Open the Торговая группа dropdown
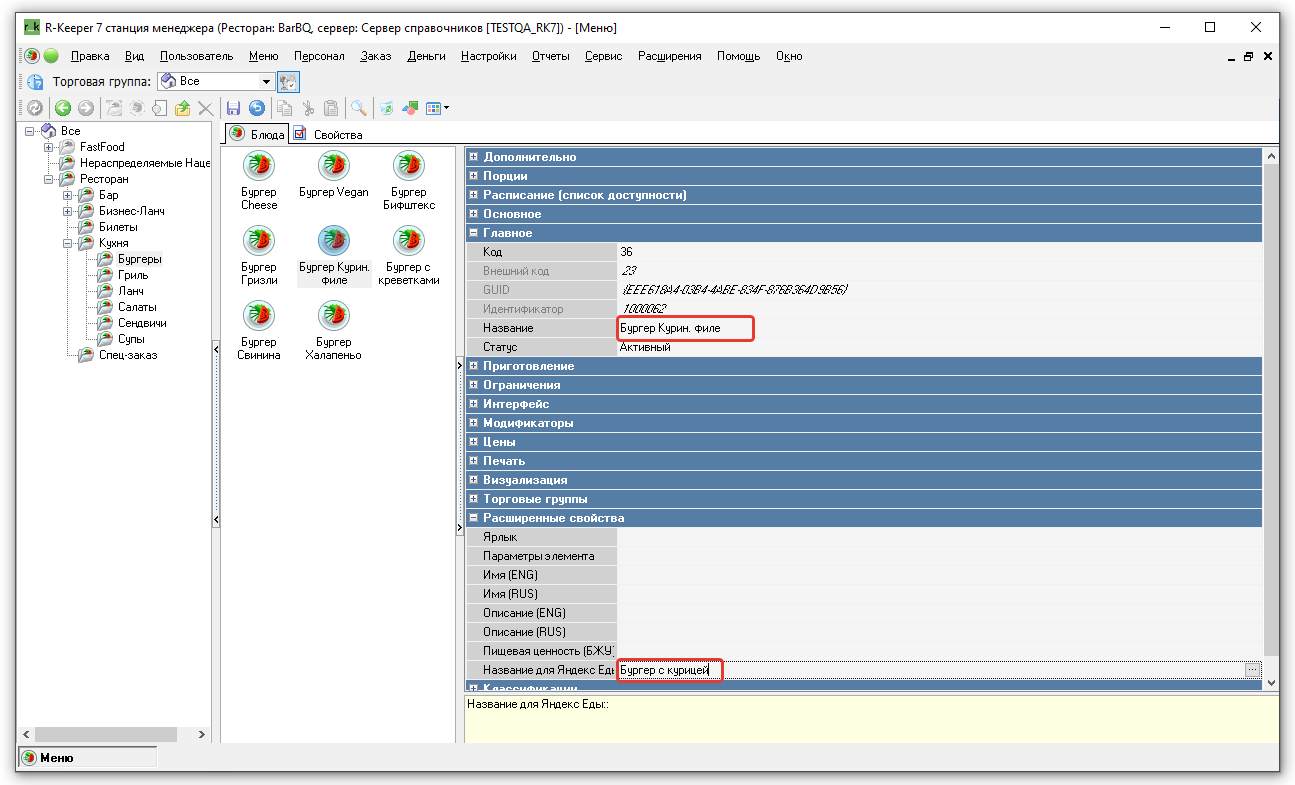Viewport: 1295px width, 785px height. click(266, 81)
